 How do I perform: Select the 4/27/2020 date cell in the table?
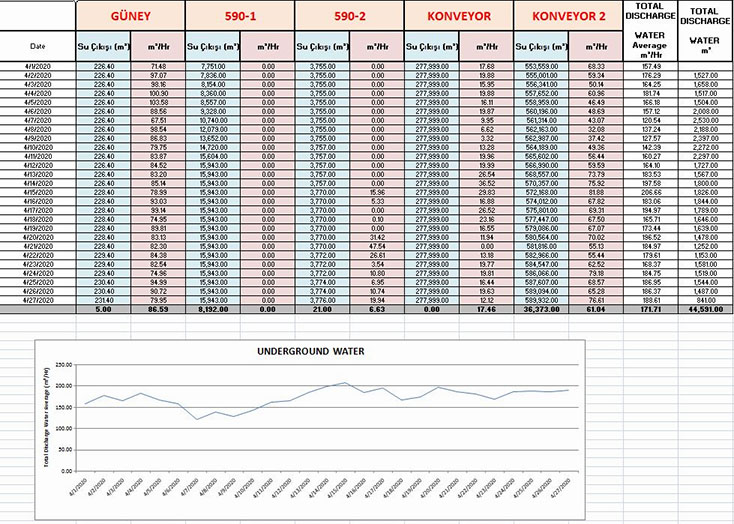click(x=38, y=300)
